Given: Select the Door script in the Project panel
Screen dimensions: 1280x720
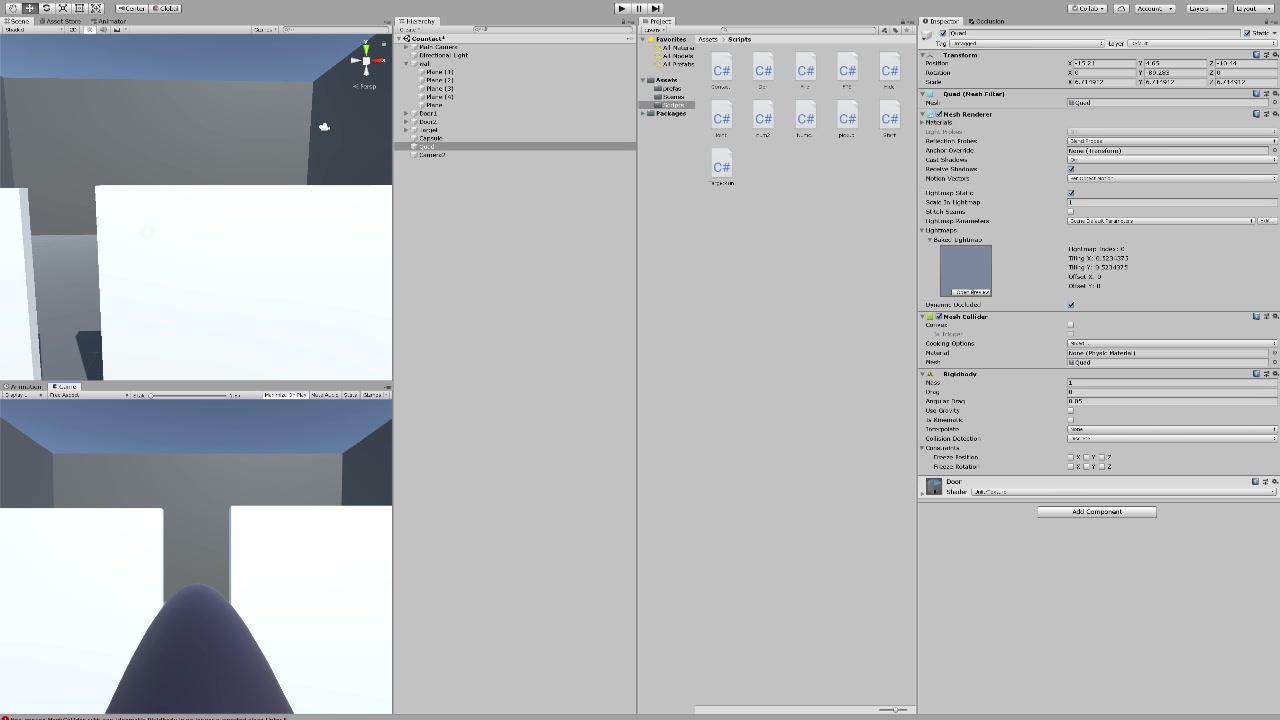Looking at the screenshot, I should coord(763,70).
